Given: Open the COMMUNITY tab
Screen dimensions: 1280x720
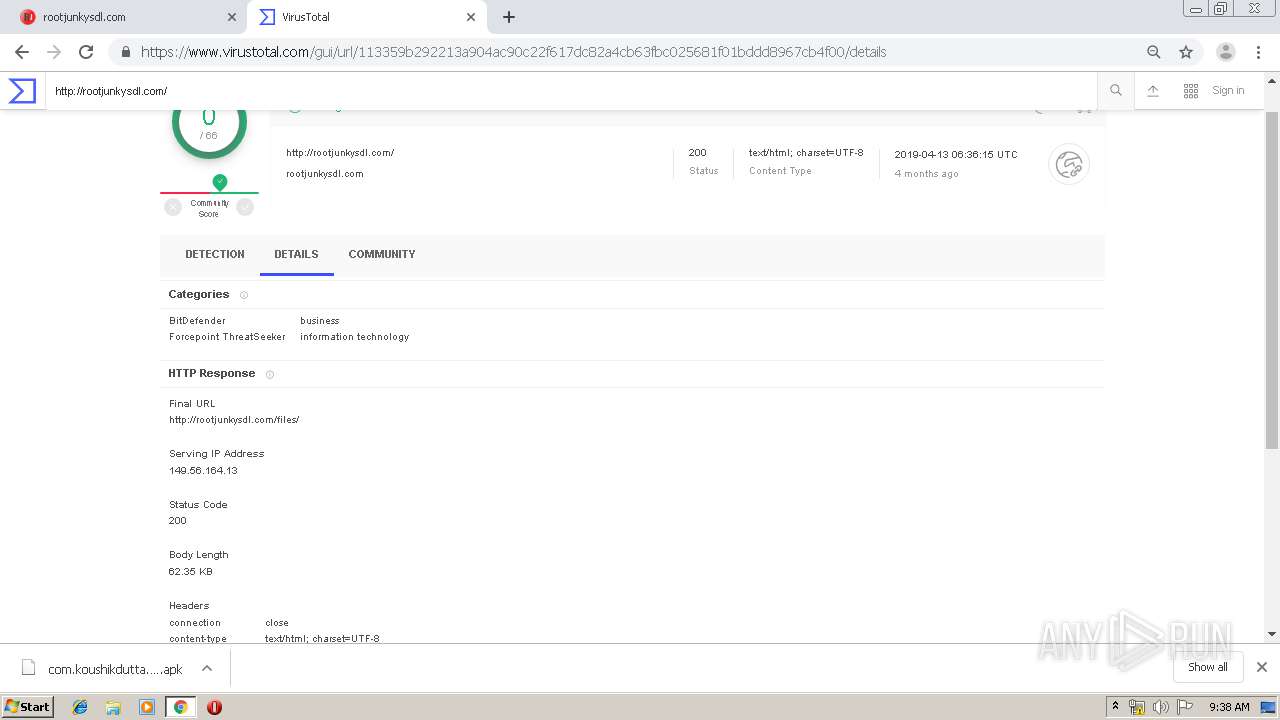Looking at the screenshot, I should [382, 254].
